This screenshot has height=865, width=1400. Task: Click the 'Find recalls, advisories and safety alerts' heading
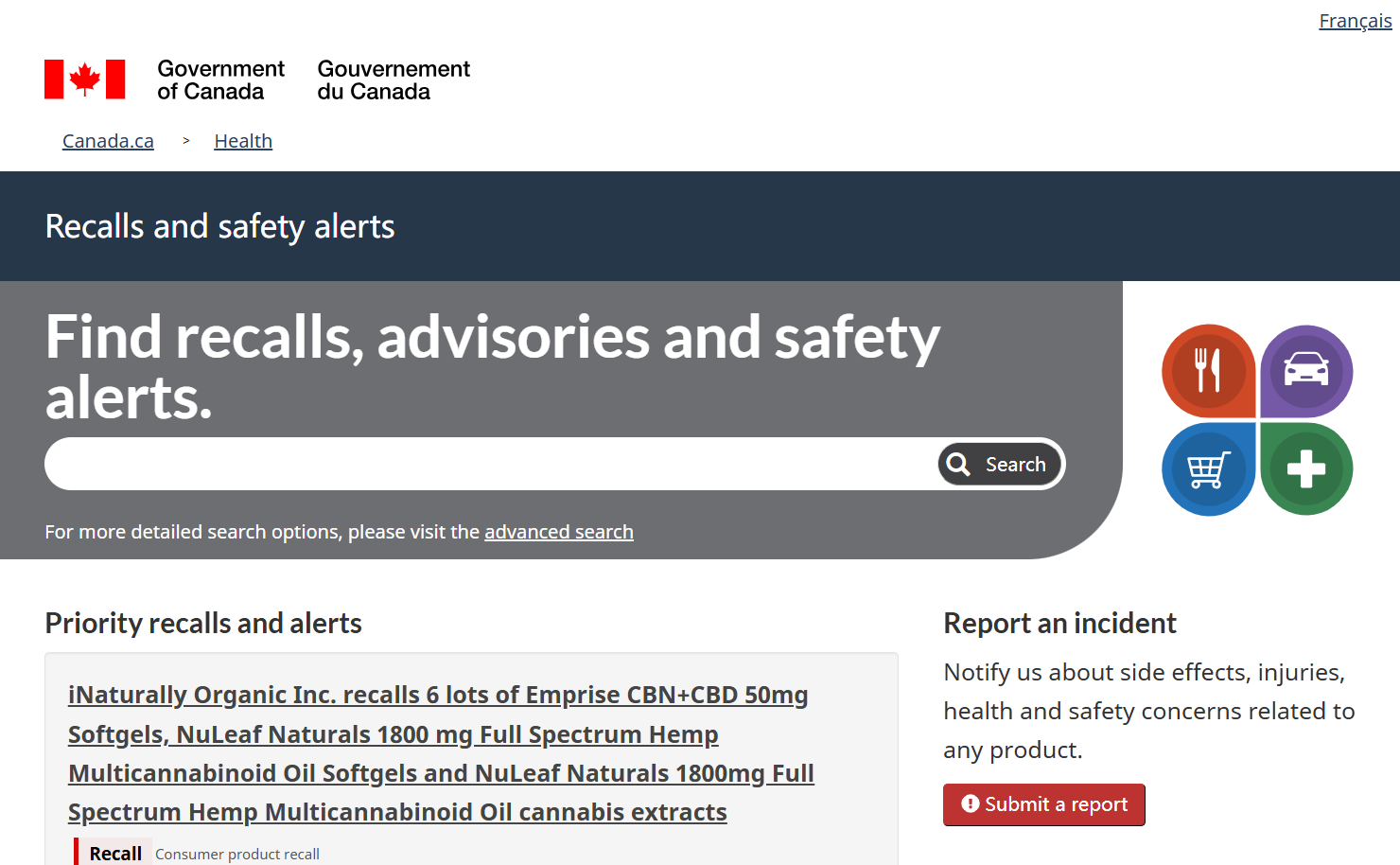(x=492, y=366)
